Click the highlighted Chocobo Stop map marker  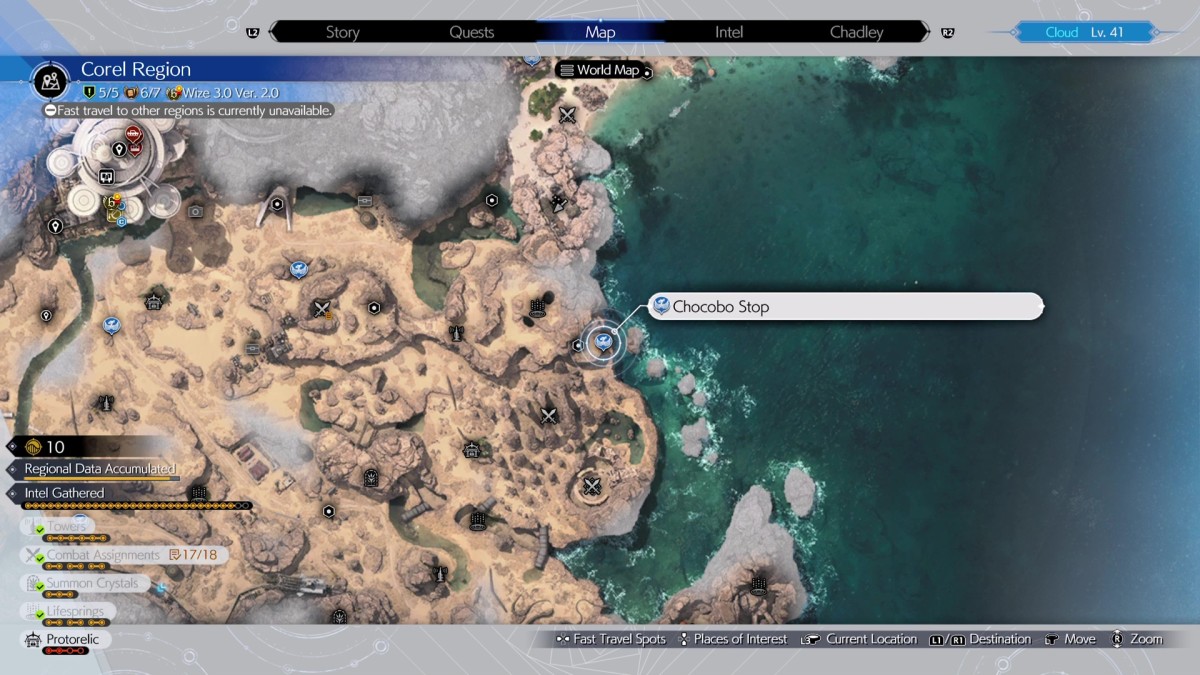coord(603,342)
